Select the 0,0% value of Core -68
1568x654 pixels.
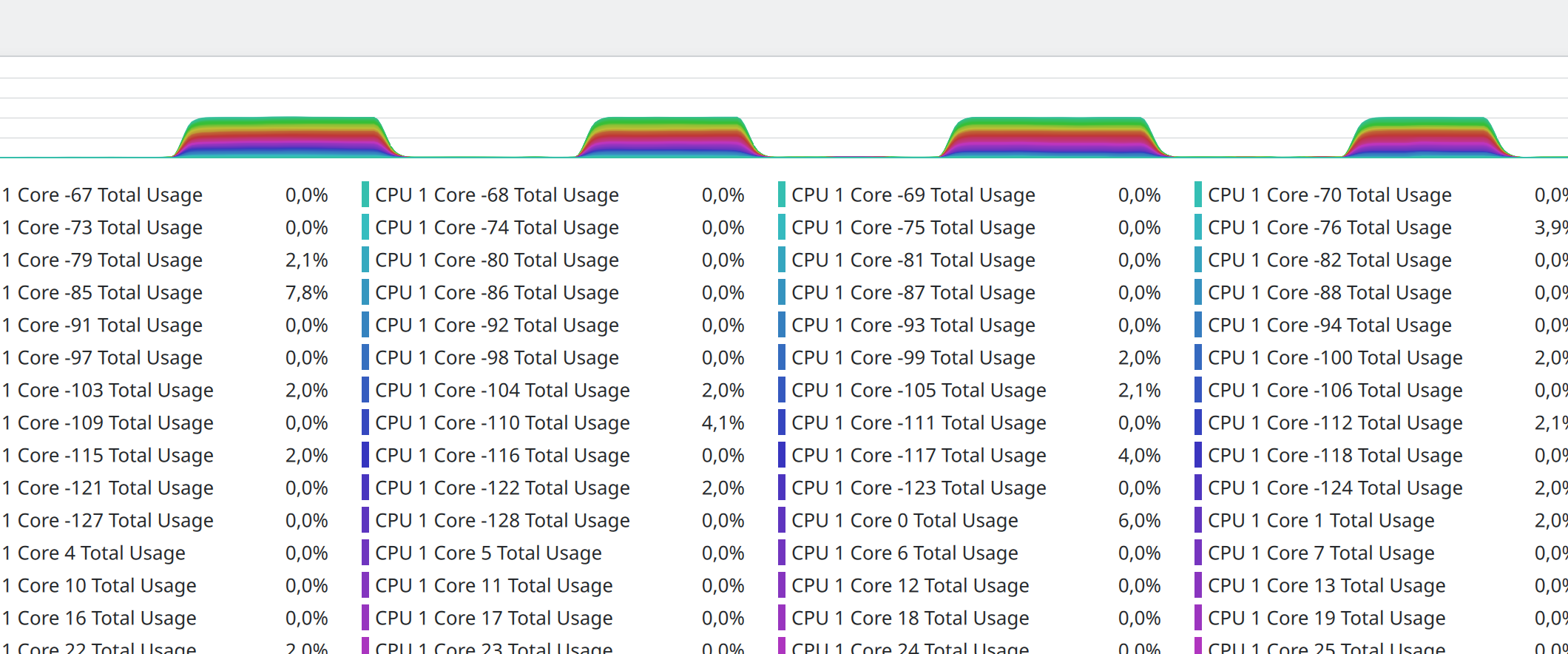723,195
